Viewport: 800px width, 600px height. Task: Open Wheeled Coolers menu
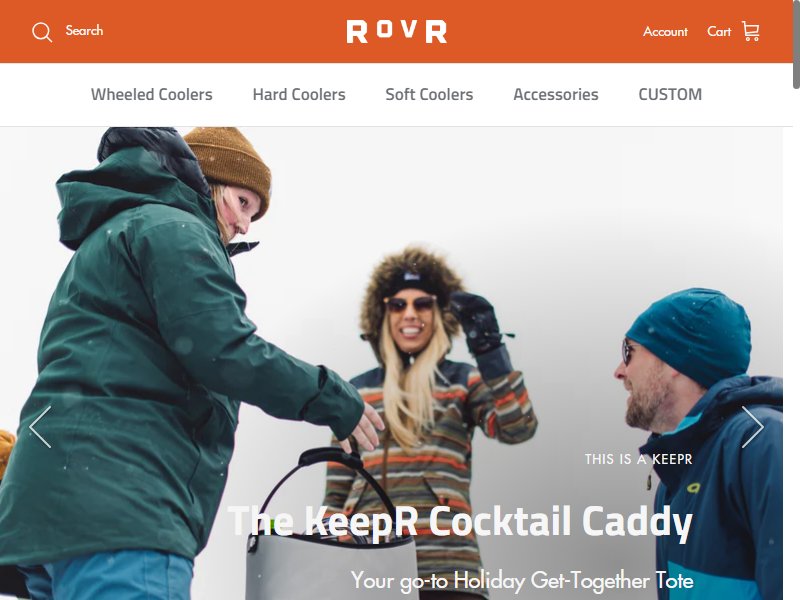pos(152,94)
